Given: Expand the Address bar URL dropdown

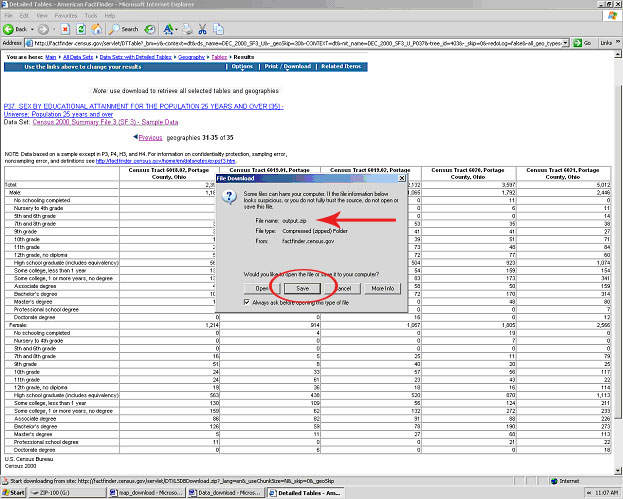Looking at the screenshot, I should 565,43.
